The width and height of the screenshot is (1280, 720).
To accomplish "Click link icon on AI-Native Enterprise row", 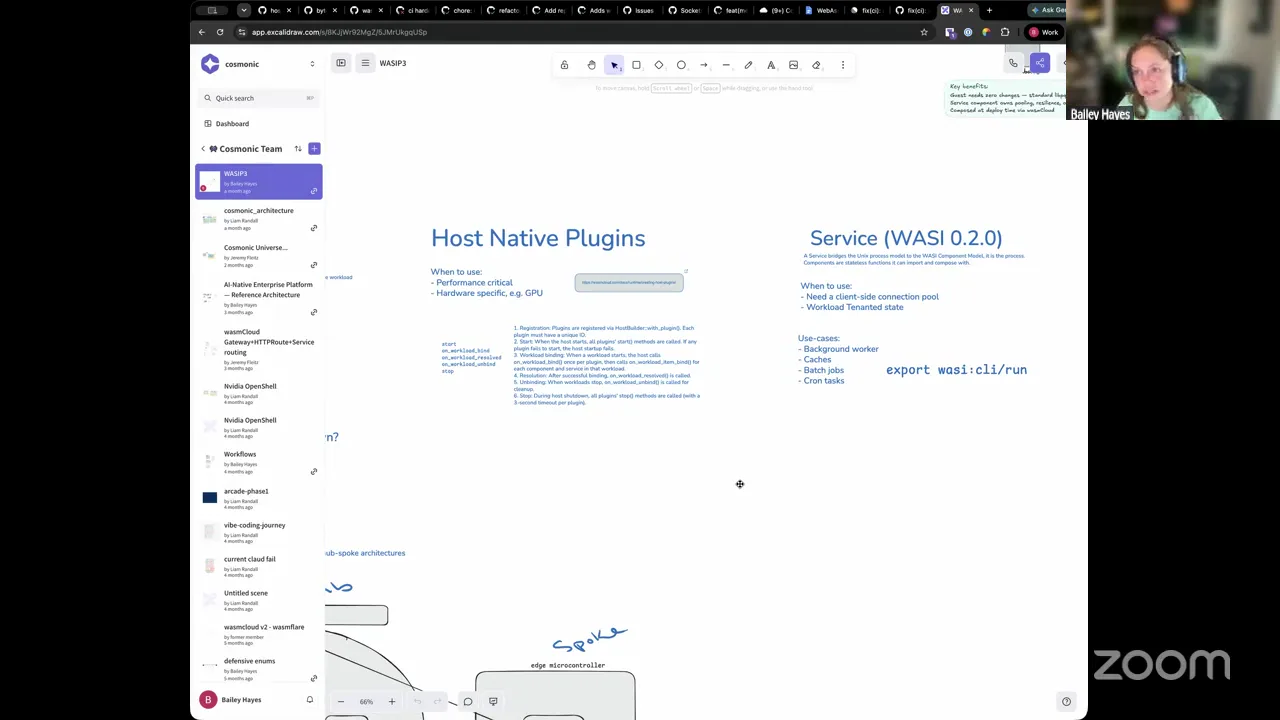I will tap(314, 312).
